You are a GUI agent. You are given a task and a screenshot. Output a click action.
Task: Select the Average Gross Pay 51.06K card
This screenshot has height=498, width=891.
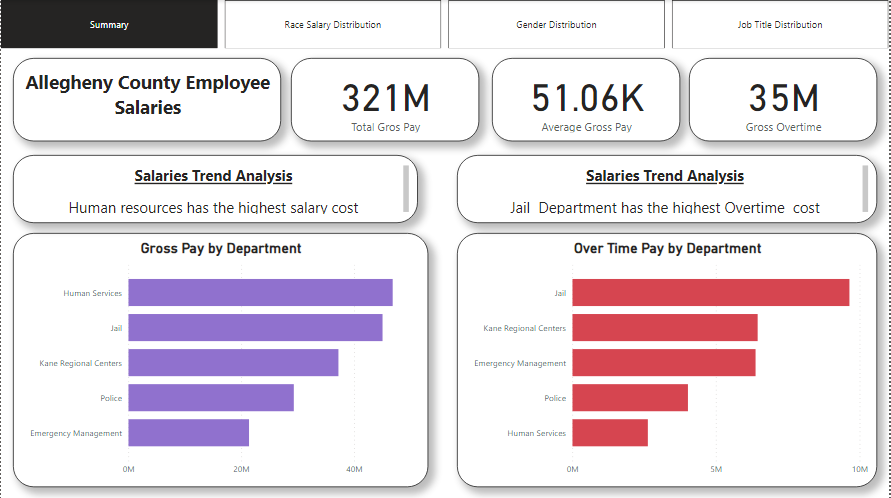[x=586, y=100]
